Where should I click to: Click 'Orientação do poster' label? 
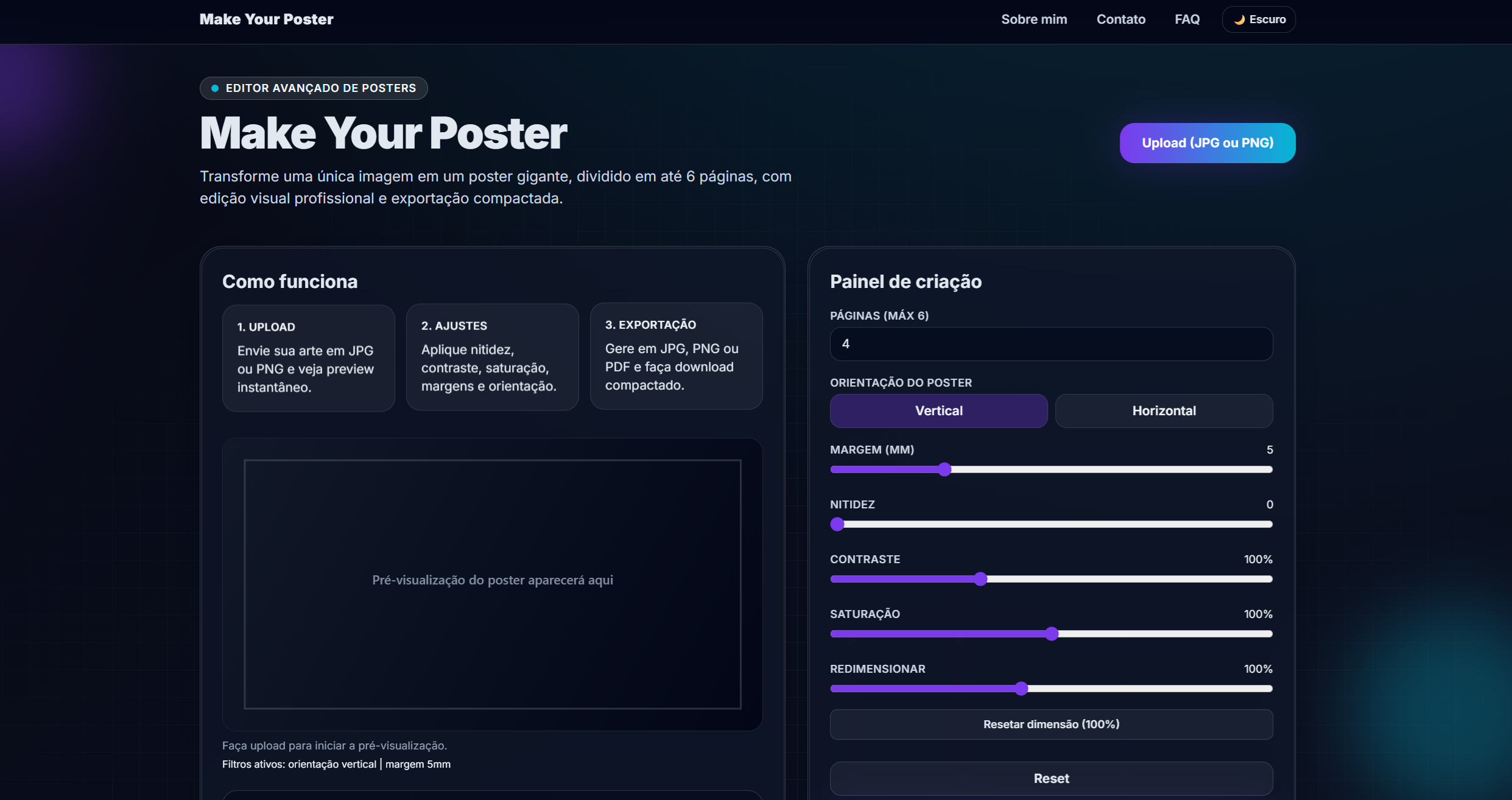(901, 382)
